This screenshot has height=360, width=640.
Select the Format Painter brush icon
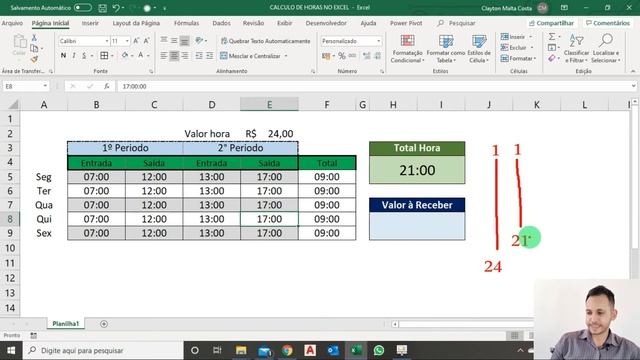[34, 60]
